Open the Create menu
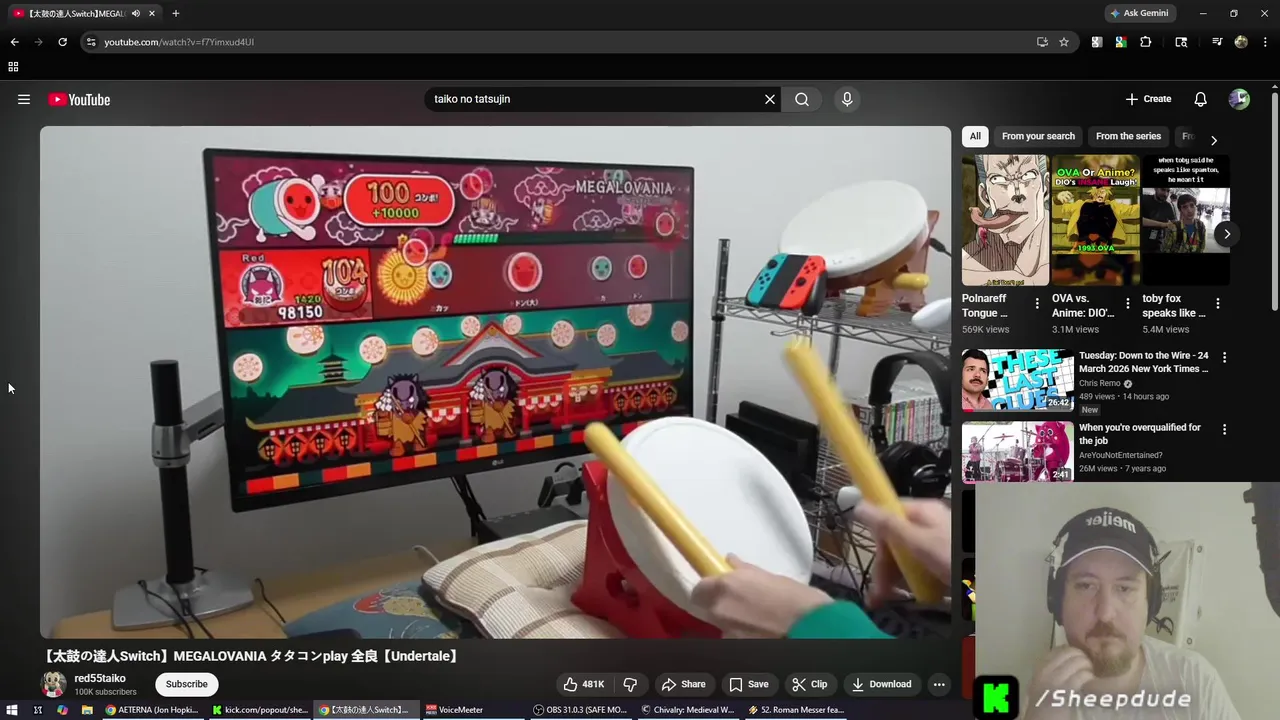This screenshot has height=720, width=1280. coord(1148,99)
